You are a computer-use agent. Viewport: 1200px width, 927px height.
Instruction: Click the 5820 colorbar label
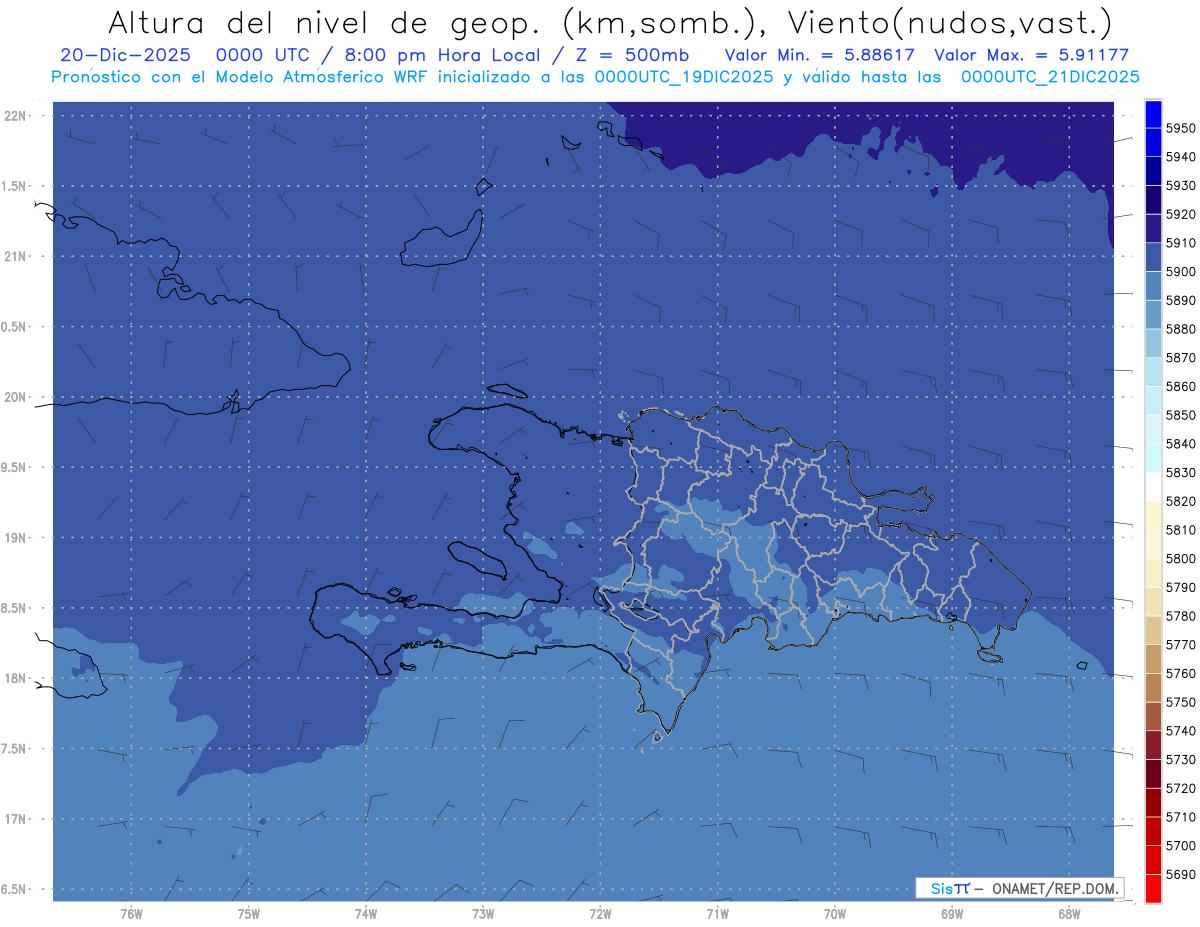(1180, 501)
